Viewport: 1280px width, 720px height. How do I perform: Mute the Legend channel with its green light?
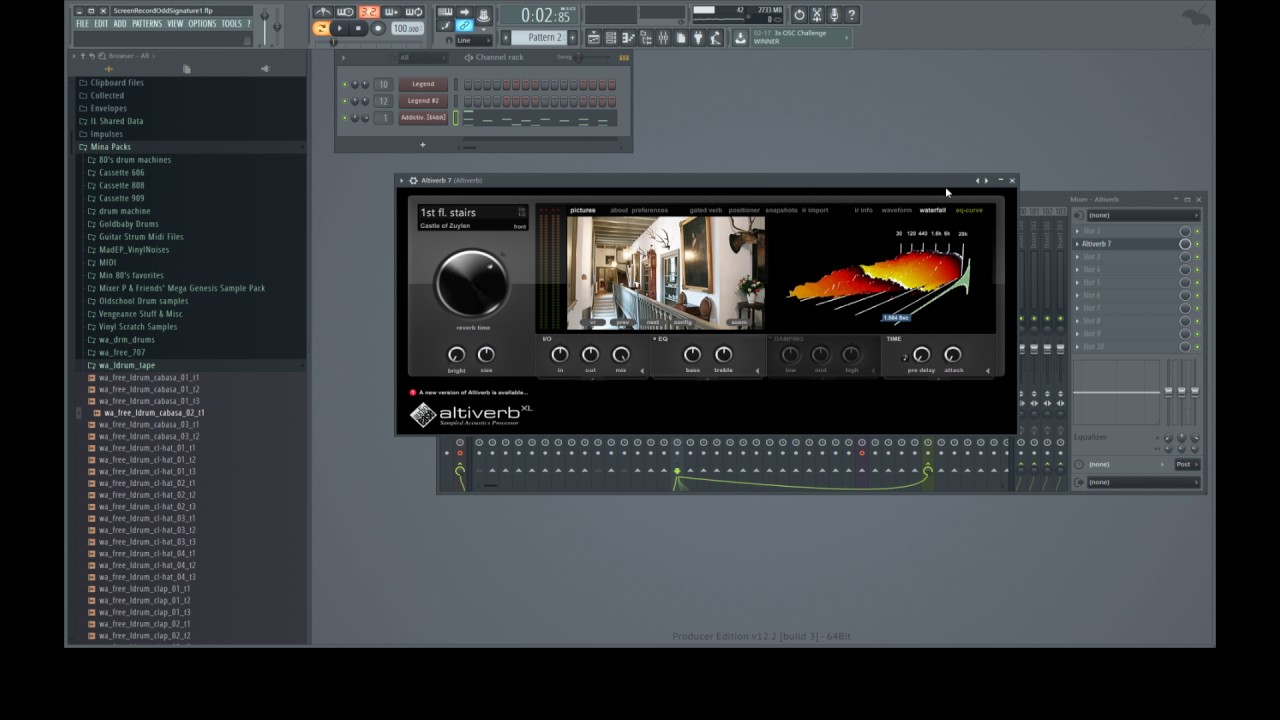[345, 84]
